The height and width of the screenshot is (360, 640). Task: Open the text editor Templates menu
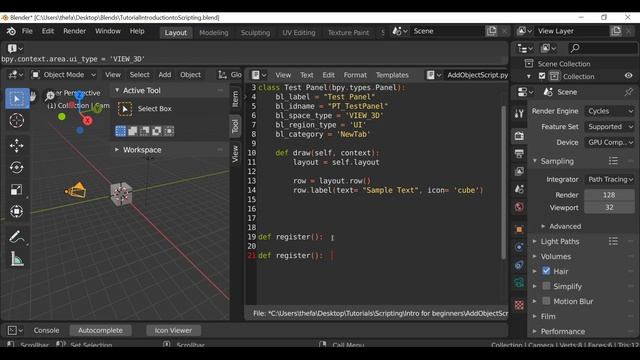point(392,75)
